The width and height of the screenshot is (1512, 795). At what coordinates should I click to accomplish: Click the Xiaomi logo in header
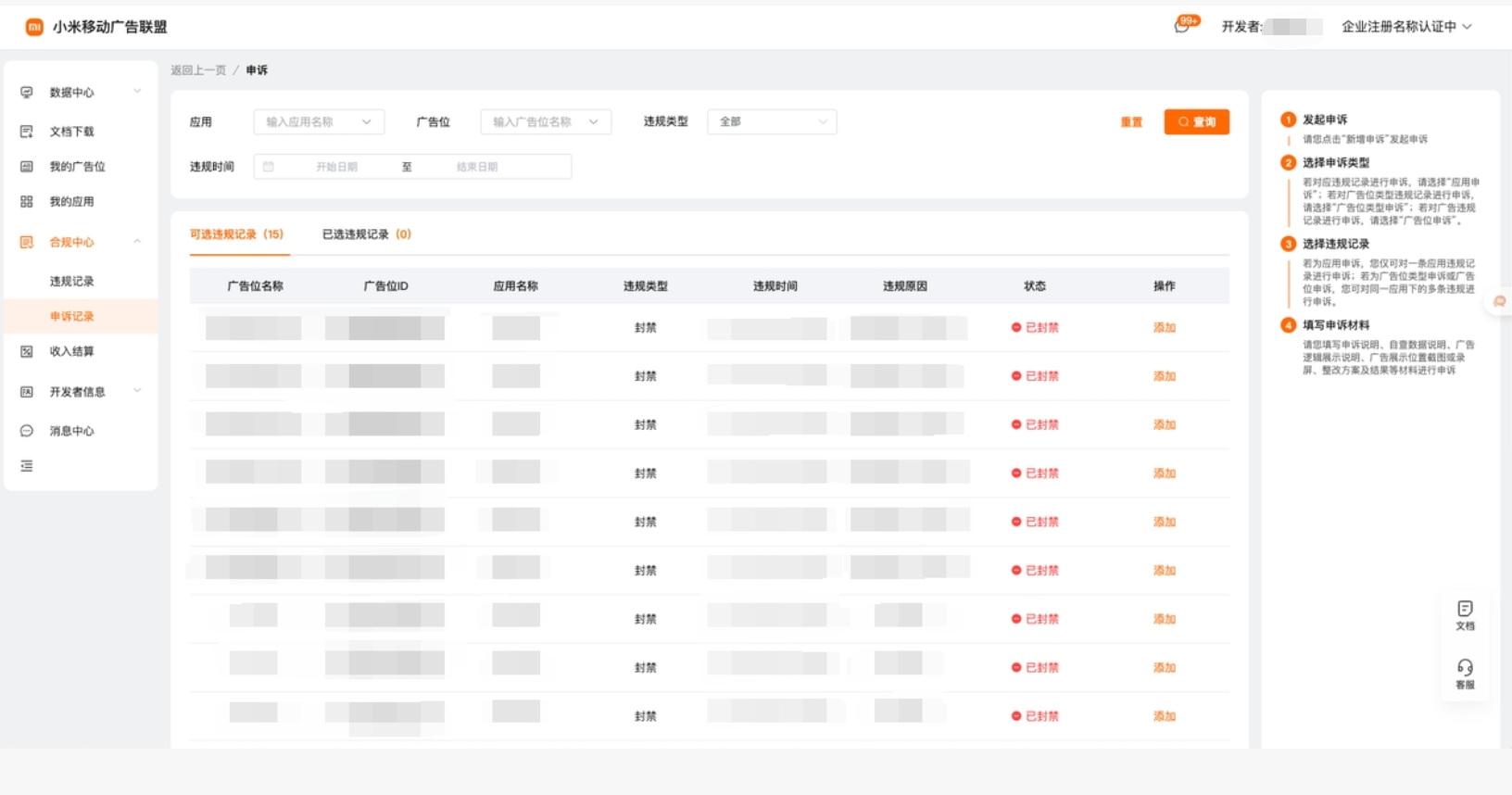pyautogui.click(x=34, y=27)
